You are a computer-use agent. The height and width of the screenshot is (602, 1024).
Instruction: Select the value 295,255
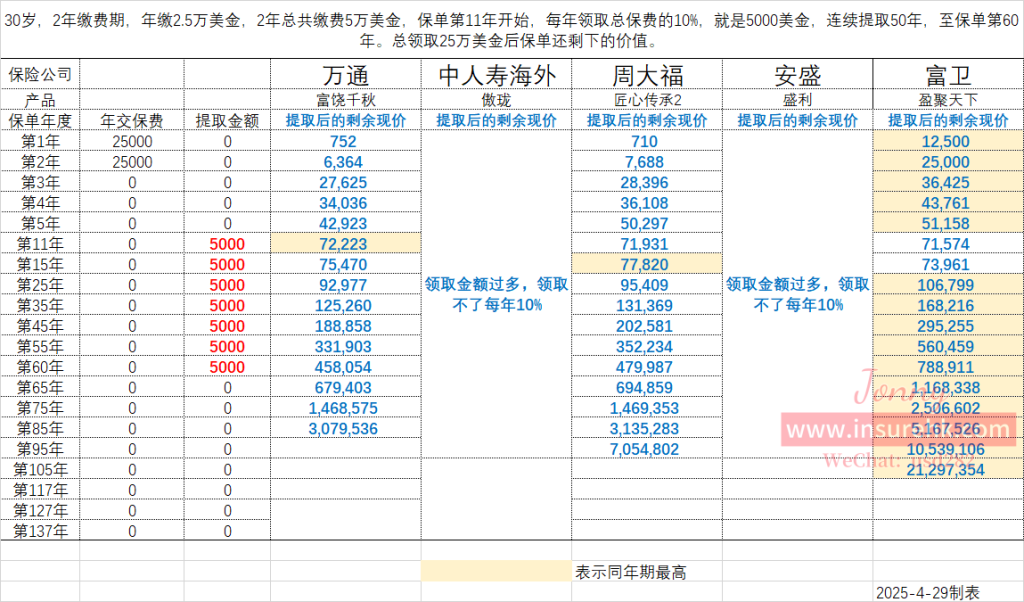click(946, 326)
